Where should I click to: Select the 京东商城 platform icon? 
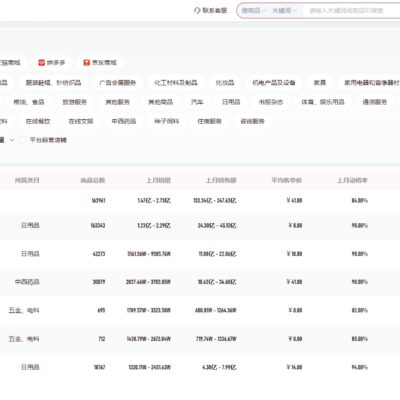(x=87, y=63)
